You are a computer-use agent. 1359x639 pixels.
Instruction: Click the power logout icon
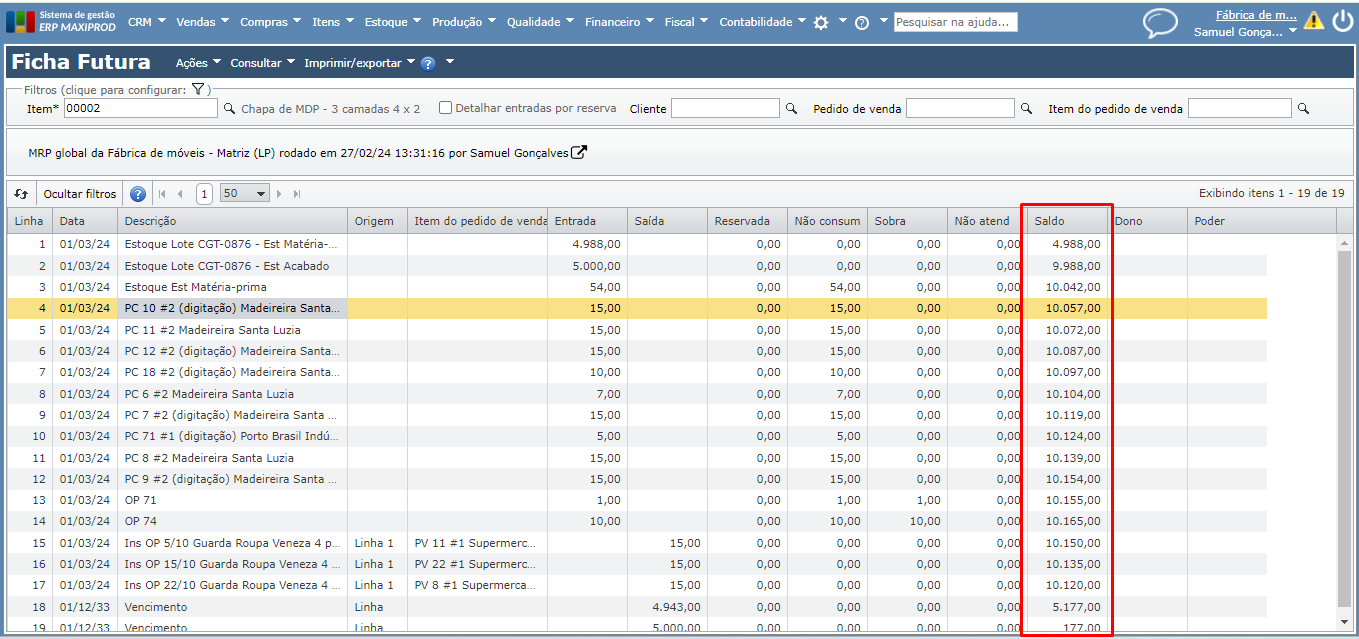[x=1342, y=21]
